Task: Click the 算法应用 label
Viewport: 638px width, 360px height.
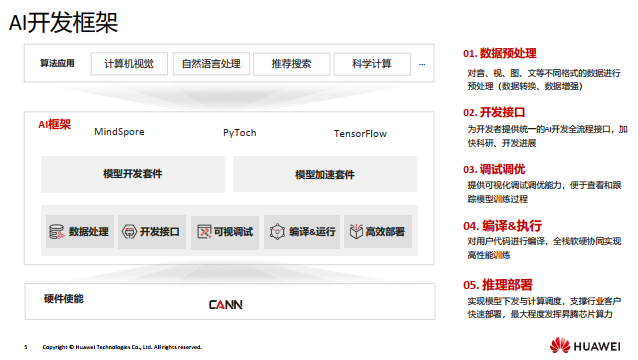Action: coord(57,63)
